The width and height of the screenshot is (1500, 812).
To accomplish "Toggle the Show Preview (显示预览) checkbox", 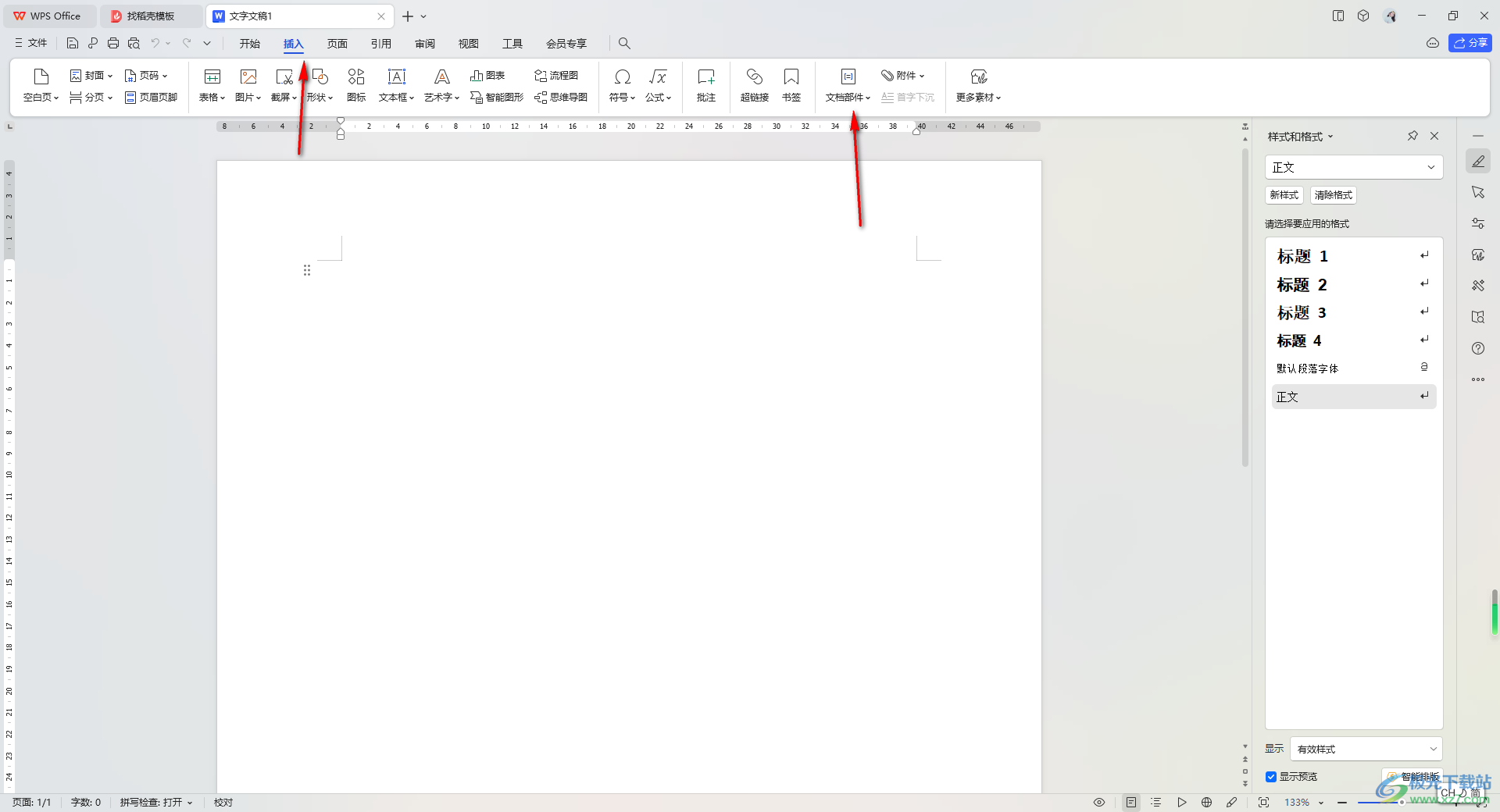I will click(x=1271, y=777).
